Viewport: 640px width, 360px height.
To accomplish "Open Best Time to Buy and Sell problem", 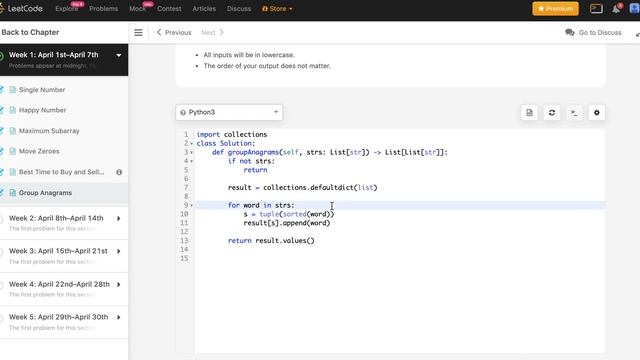I will [x=61, y=172].
